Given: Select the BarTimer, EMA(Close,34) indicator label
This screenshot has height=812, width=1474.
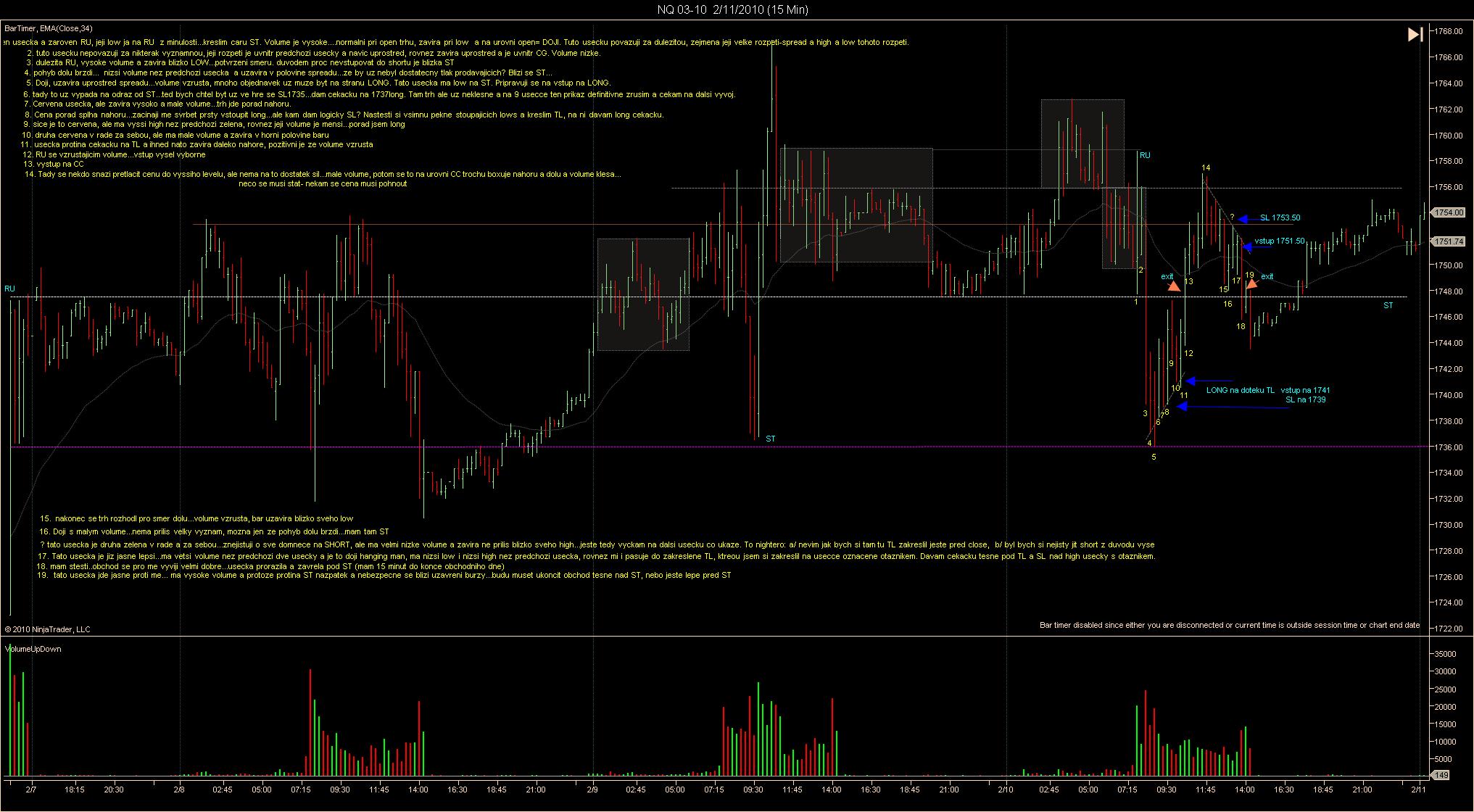Looking at the screenshot, I should [49, 28].
